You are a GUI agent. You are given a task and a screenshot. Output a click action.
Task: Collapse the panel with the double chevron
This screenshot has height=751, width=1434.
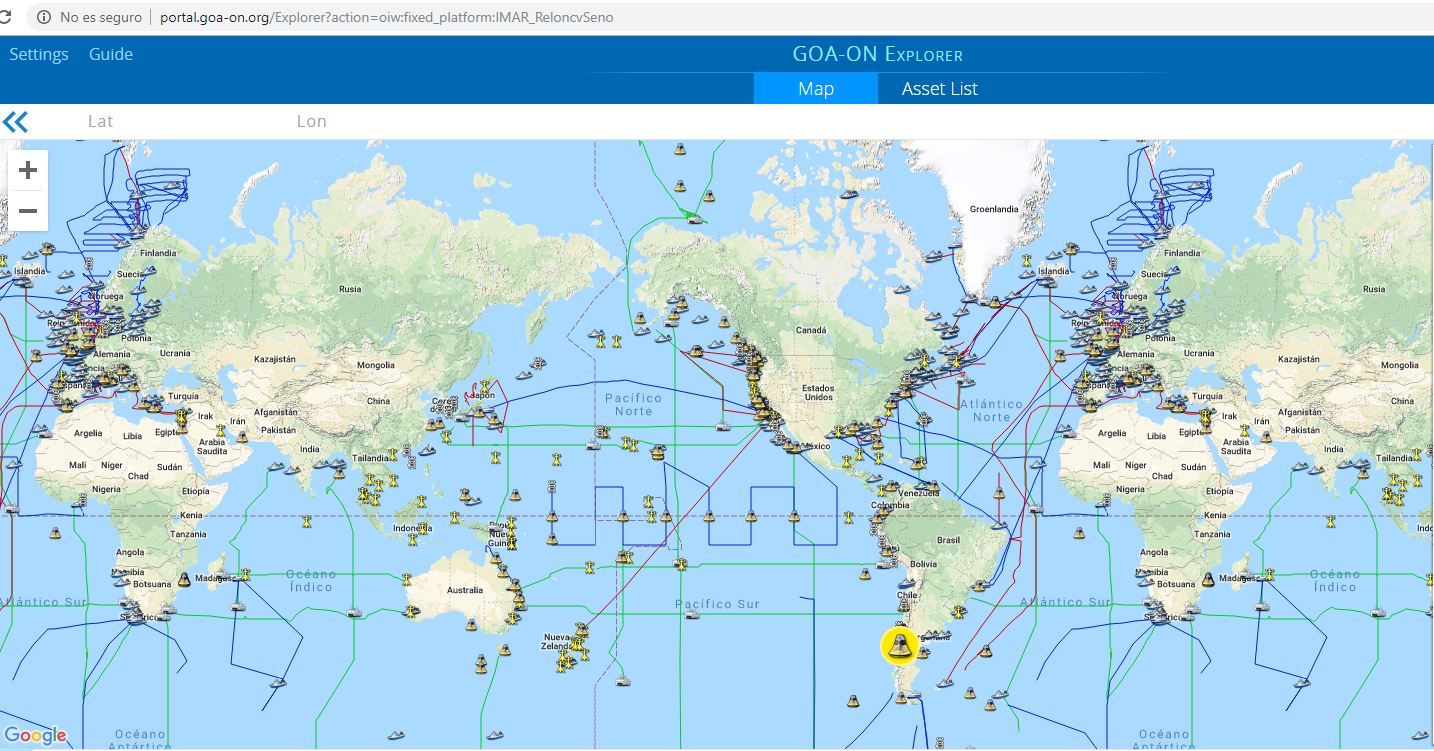[x=15, y=122]
